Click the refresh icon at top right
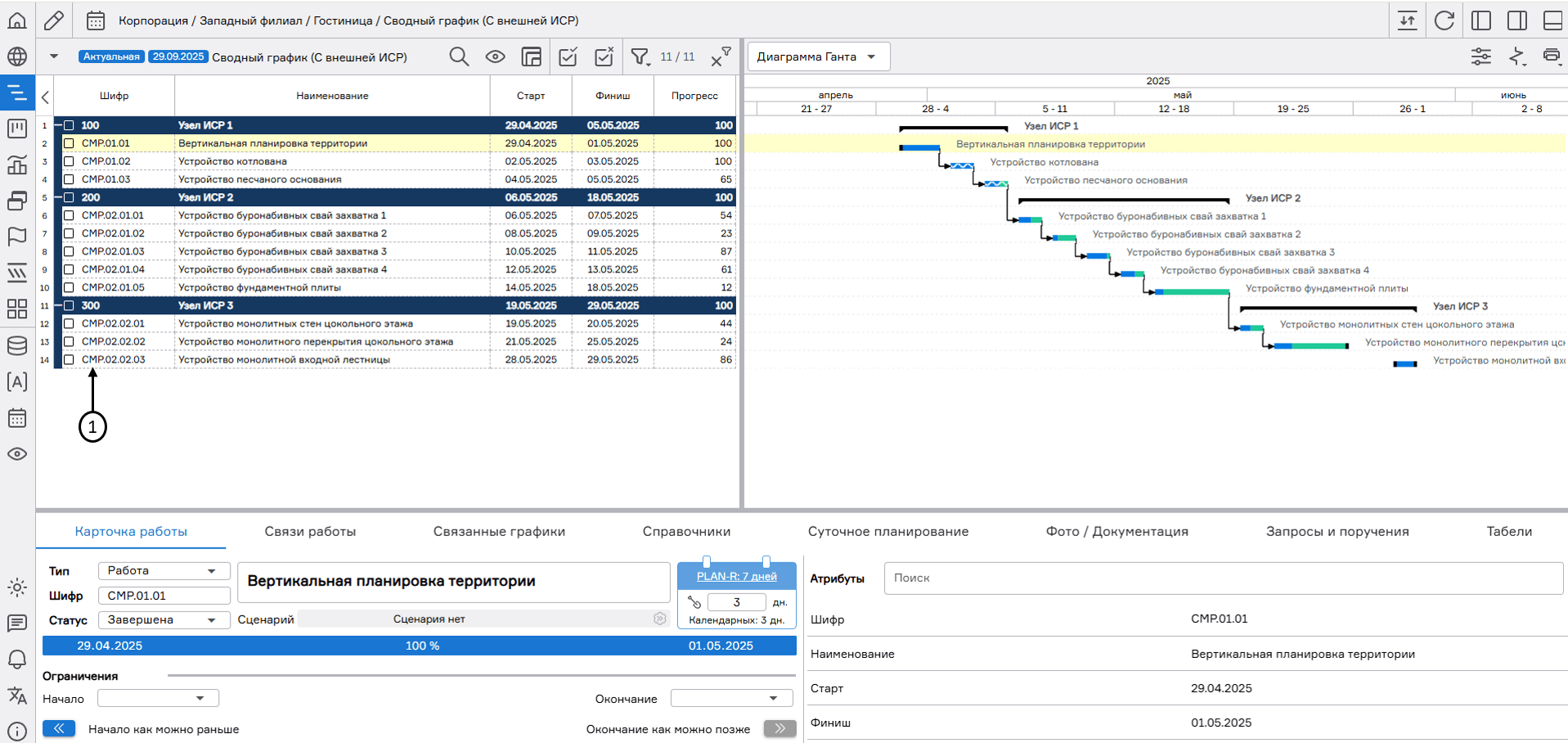The height and width of the screenshot is (743, 1568). coord(1444,20)
